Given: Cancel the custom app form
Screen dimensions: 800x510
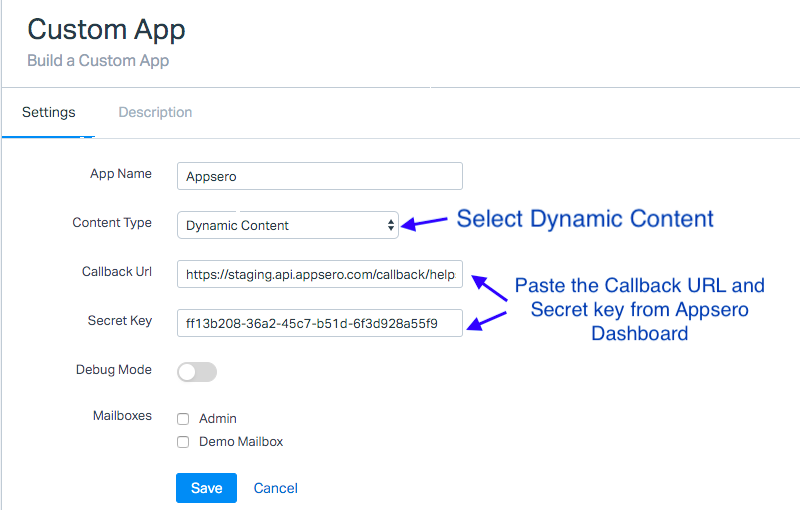Looking at the screenshot, I should pyautogui.click(x=276, y=488).
